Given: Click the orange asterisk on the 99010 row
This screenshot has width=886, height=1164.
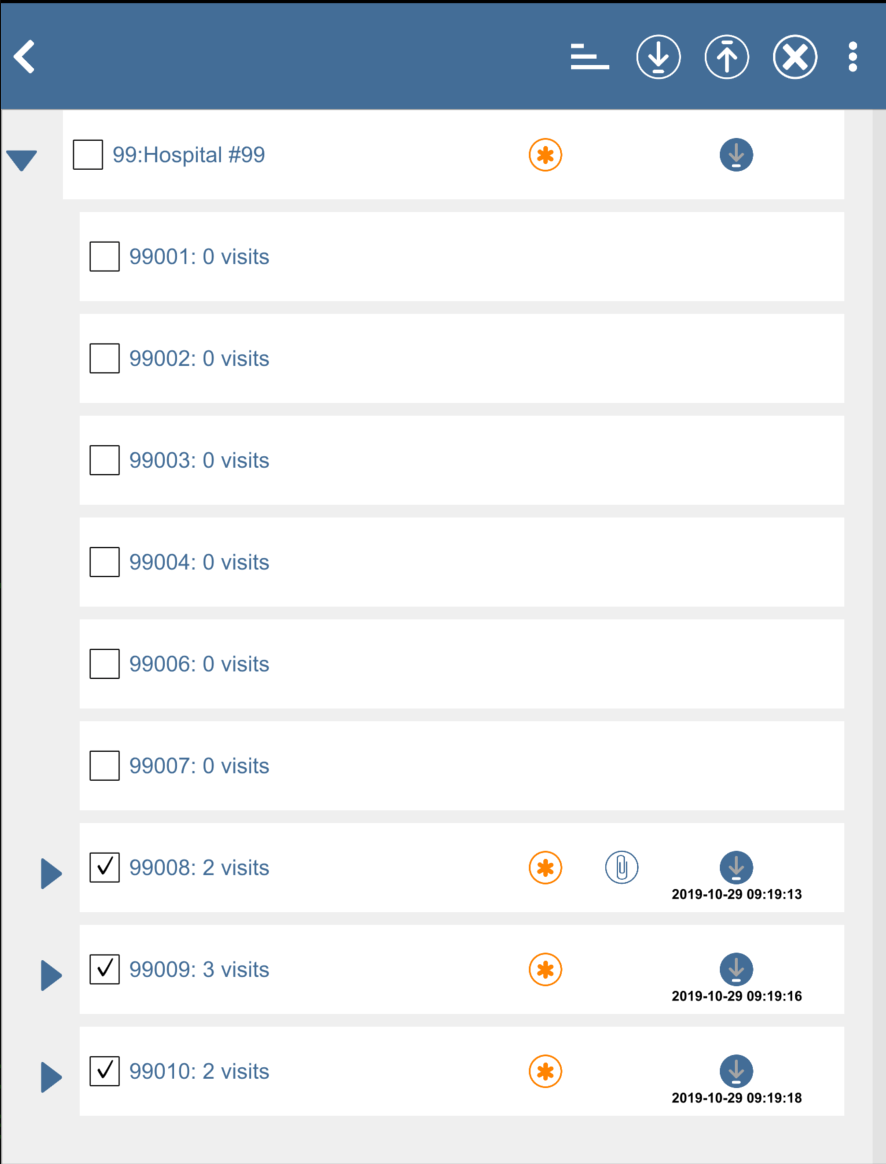Looking at the screenshot, I should tap(545, 1071).
